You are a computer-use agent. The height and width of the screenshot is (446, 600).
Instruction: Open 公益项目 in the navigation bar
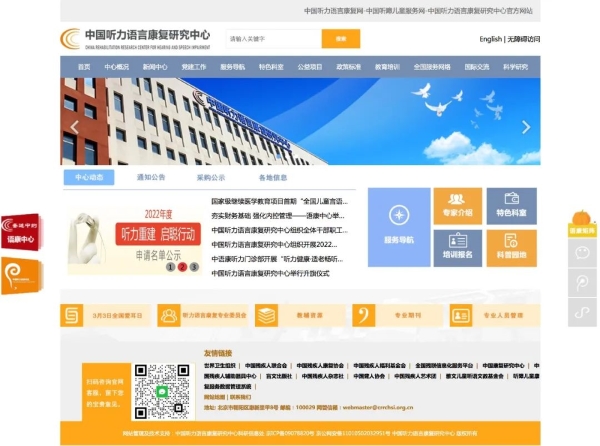coord(310,67)
